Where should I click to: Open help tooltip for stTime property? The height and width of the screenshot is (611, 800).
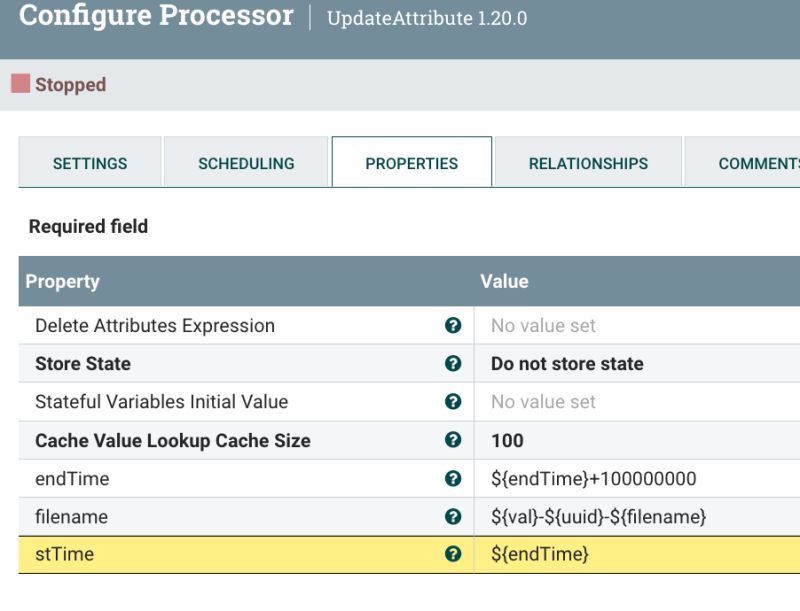point(452,554)
